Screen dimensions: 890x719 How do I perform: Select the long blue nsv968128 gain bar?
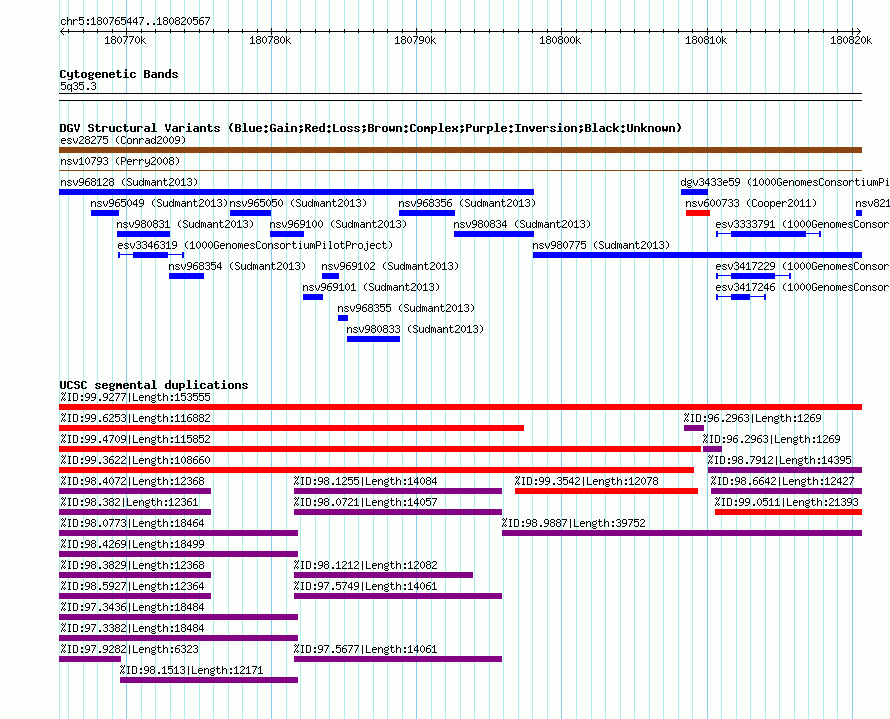coord(296,192)
